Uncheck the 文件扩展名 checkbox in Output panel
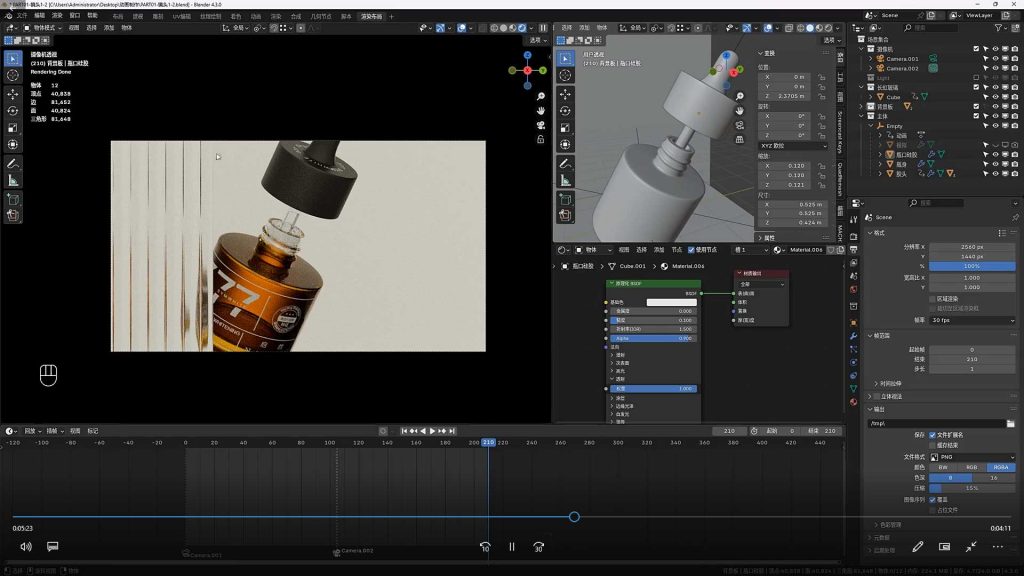1024x576 pixels. pos(933,435)
